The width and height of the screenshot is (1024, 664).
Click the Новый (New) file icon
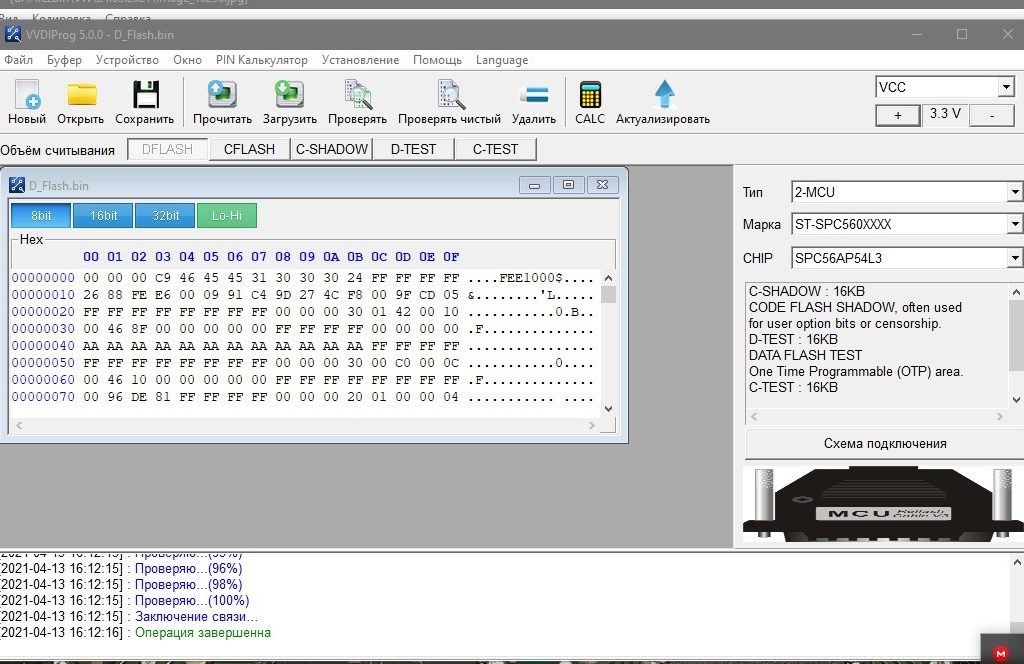(27, 95)
